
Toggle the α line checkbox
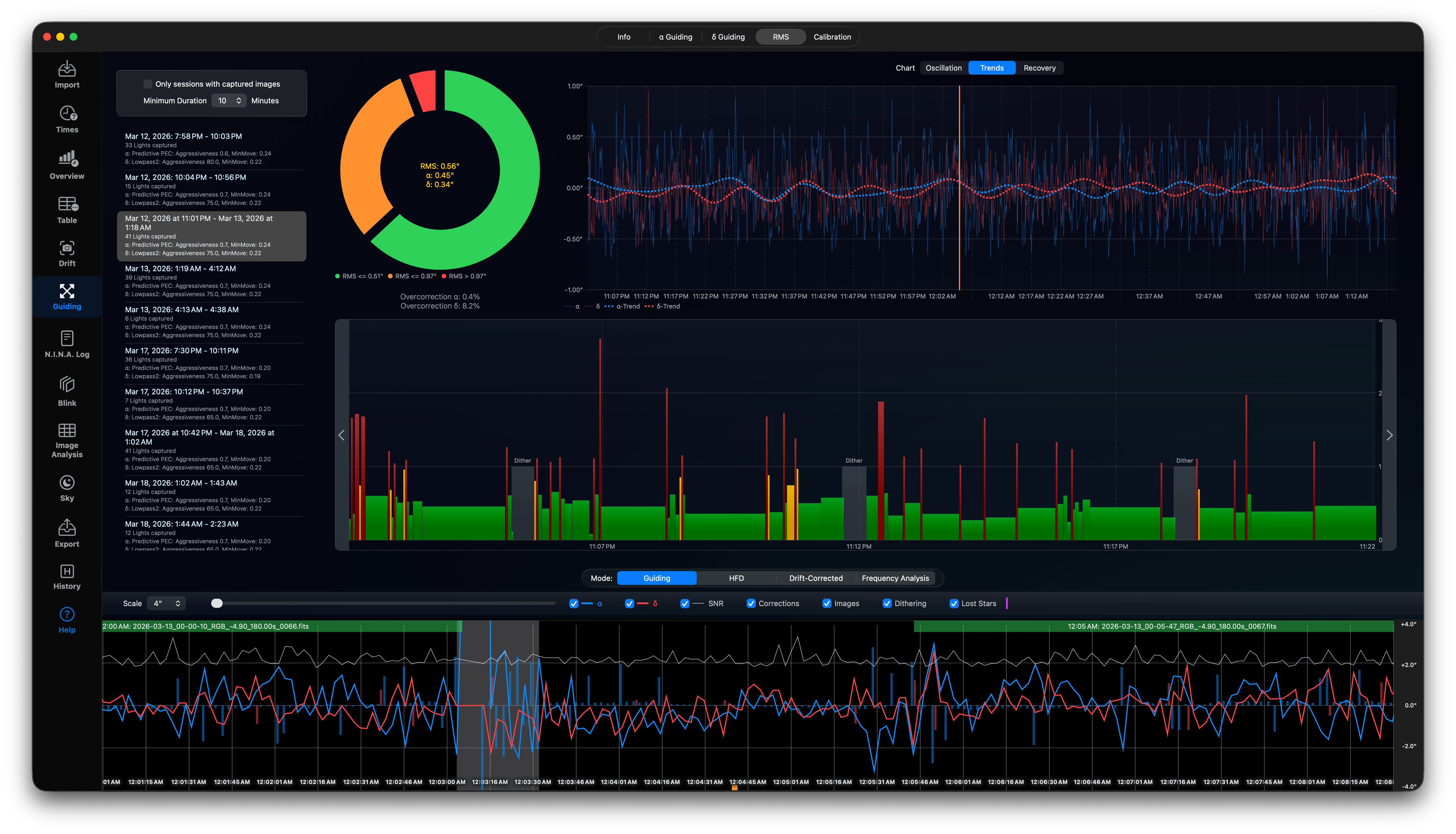pos(574,604)
